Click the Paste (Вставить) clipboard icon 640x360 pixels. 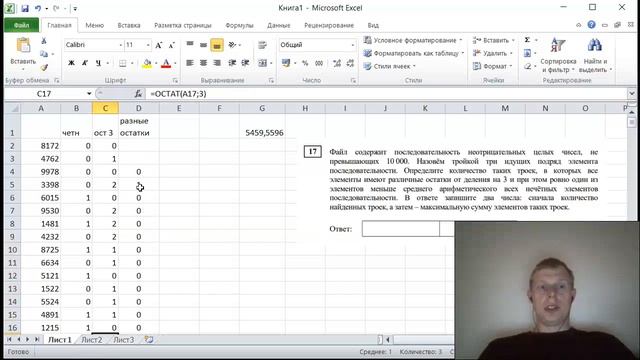pos(23,45)
